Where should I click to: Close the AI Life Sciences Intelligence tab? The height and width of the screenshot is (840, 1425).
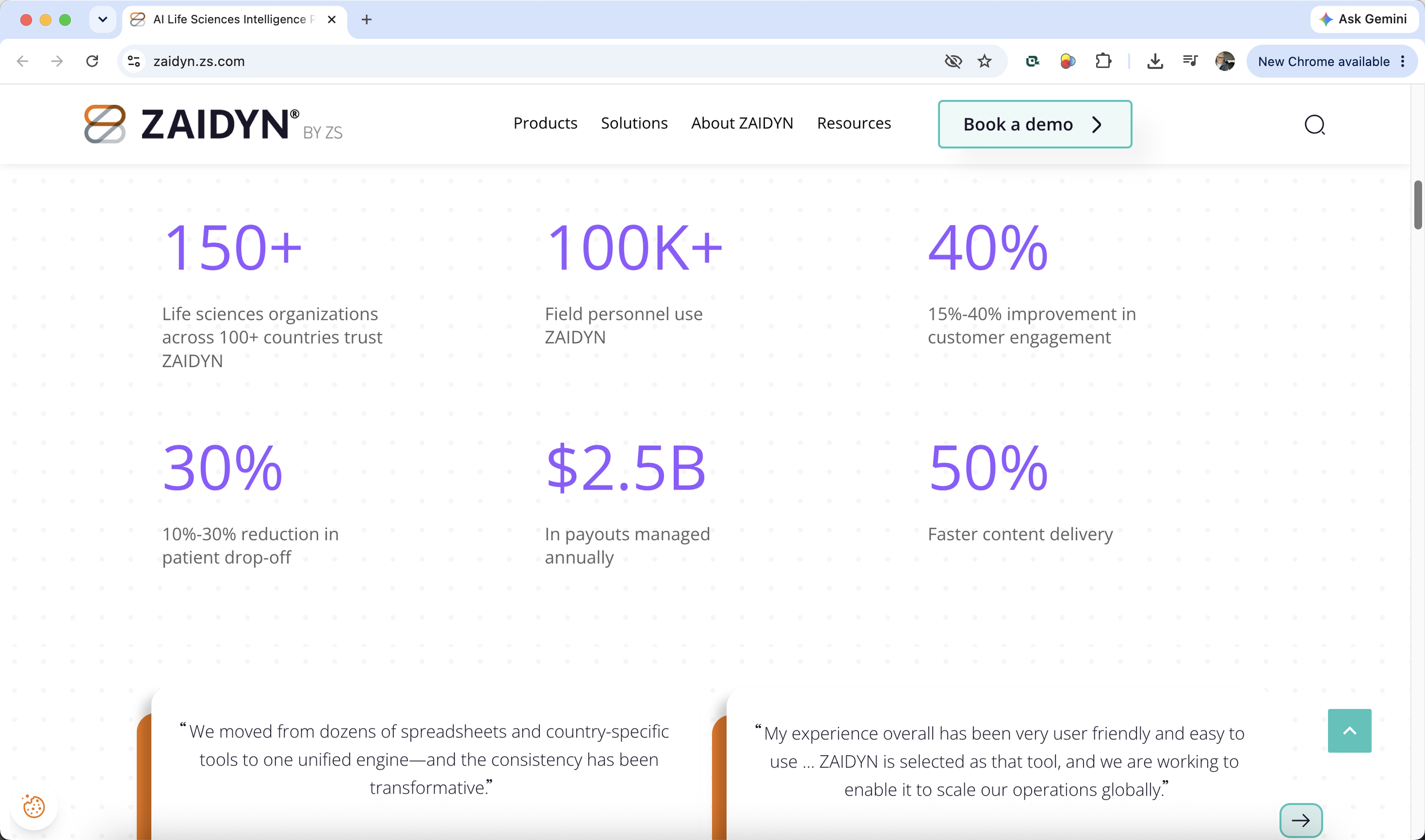coord(332,19)
